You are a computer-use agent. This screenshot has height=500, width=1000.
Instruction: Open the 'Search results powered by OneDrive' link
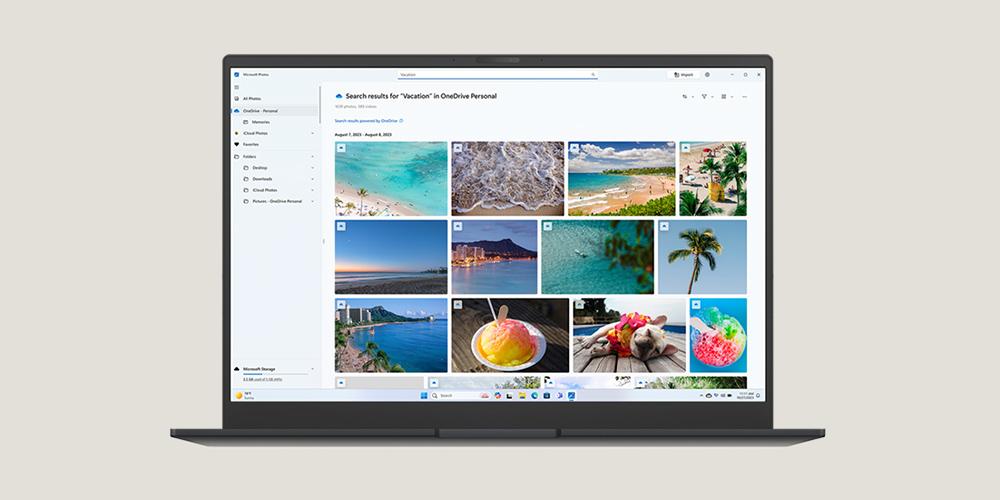click(x=366, y=120)
